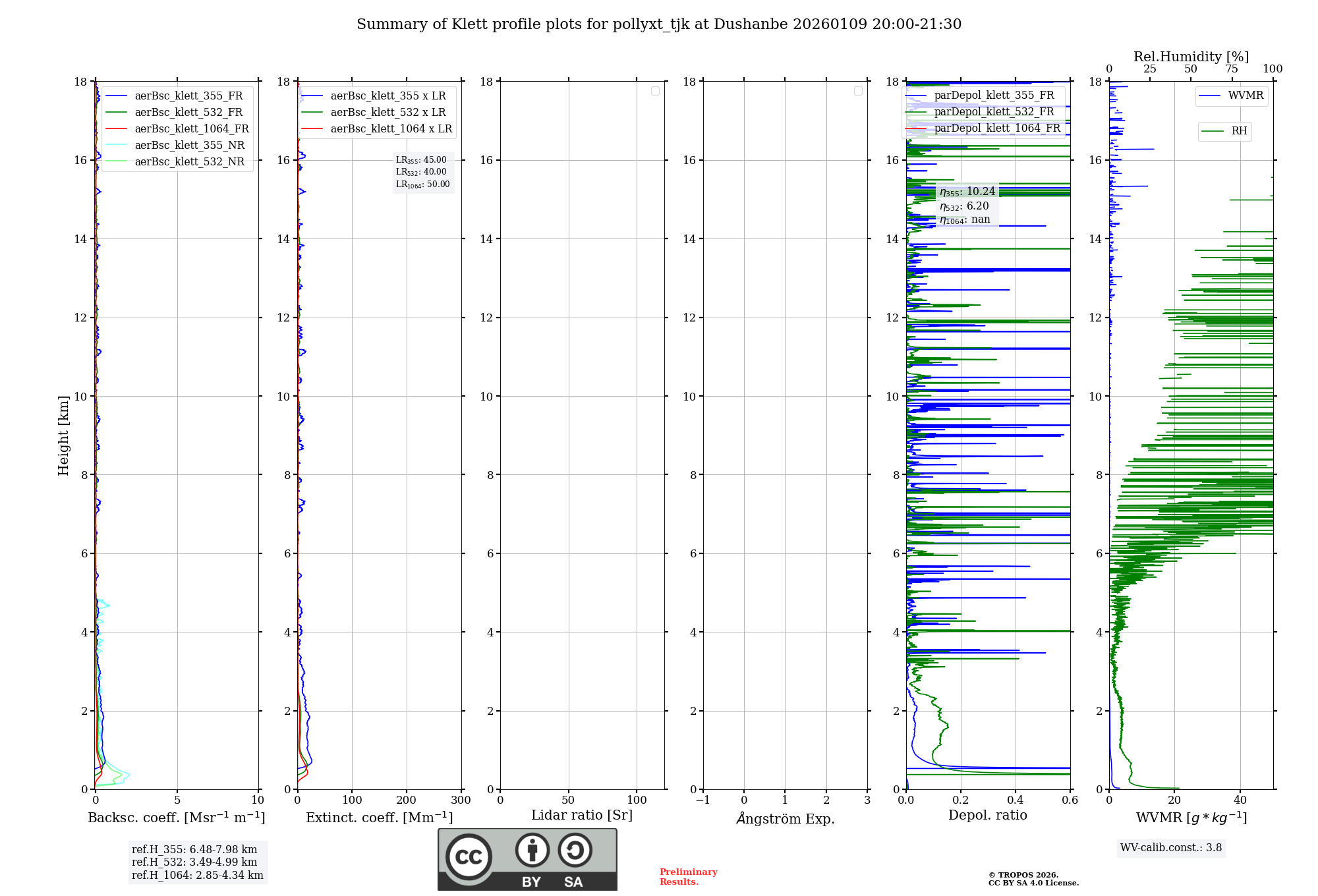
Task: Click the light green aerBsc_klett_532_NR legend entry
Action: coord(189,162)
